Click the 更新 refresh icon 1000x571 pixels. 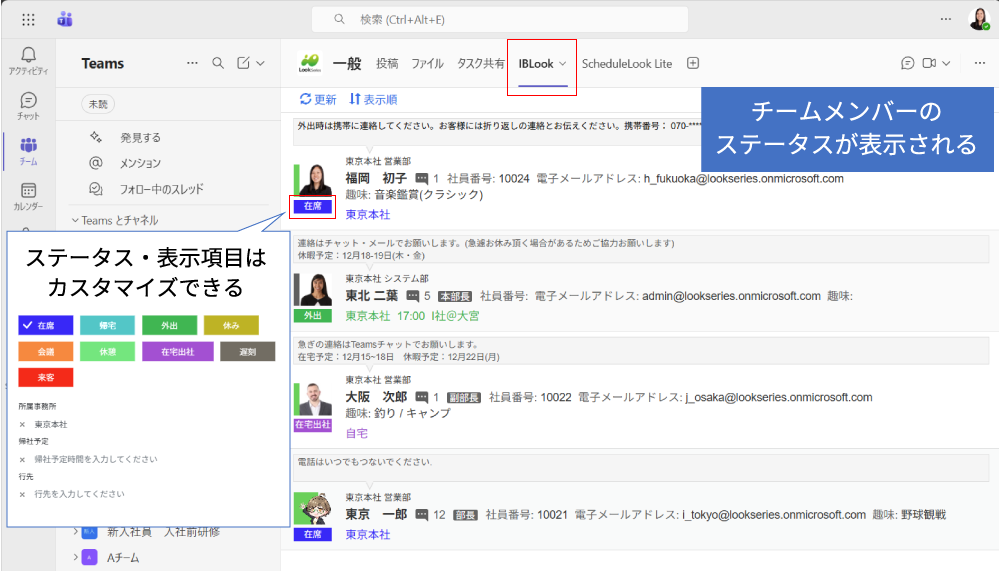coord(306,99)
